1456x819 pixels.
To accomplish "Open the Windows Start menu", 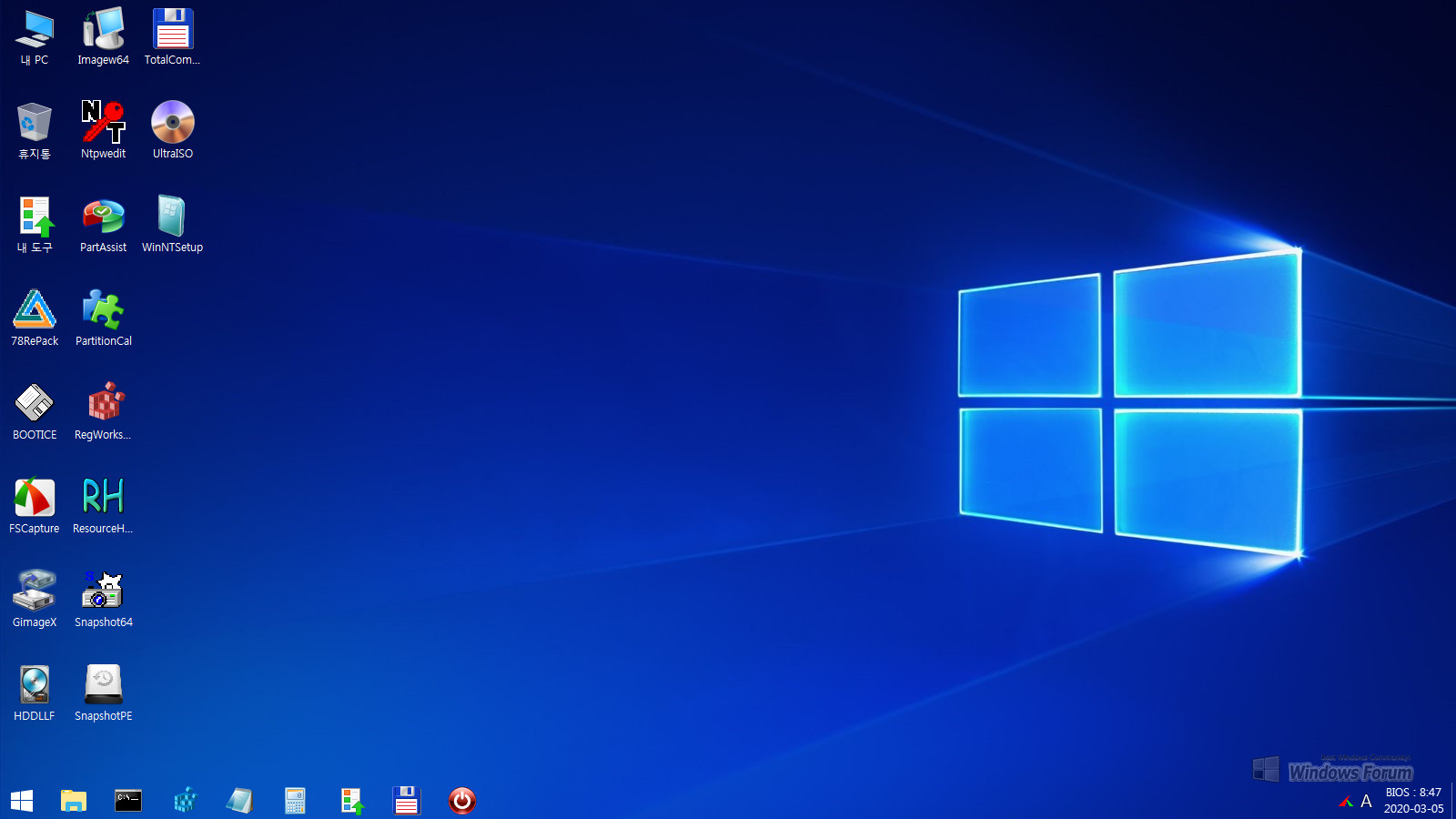I will point(22,801).
